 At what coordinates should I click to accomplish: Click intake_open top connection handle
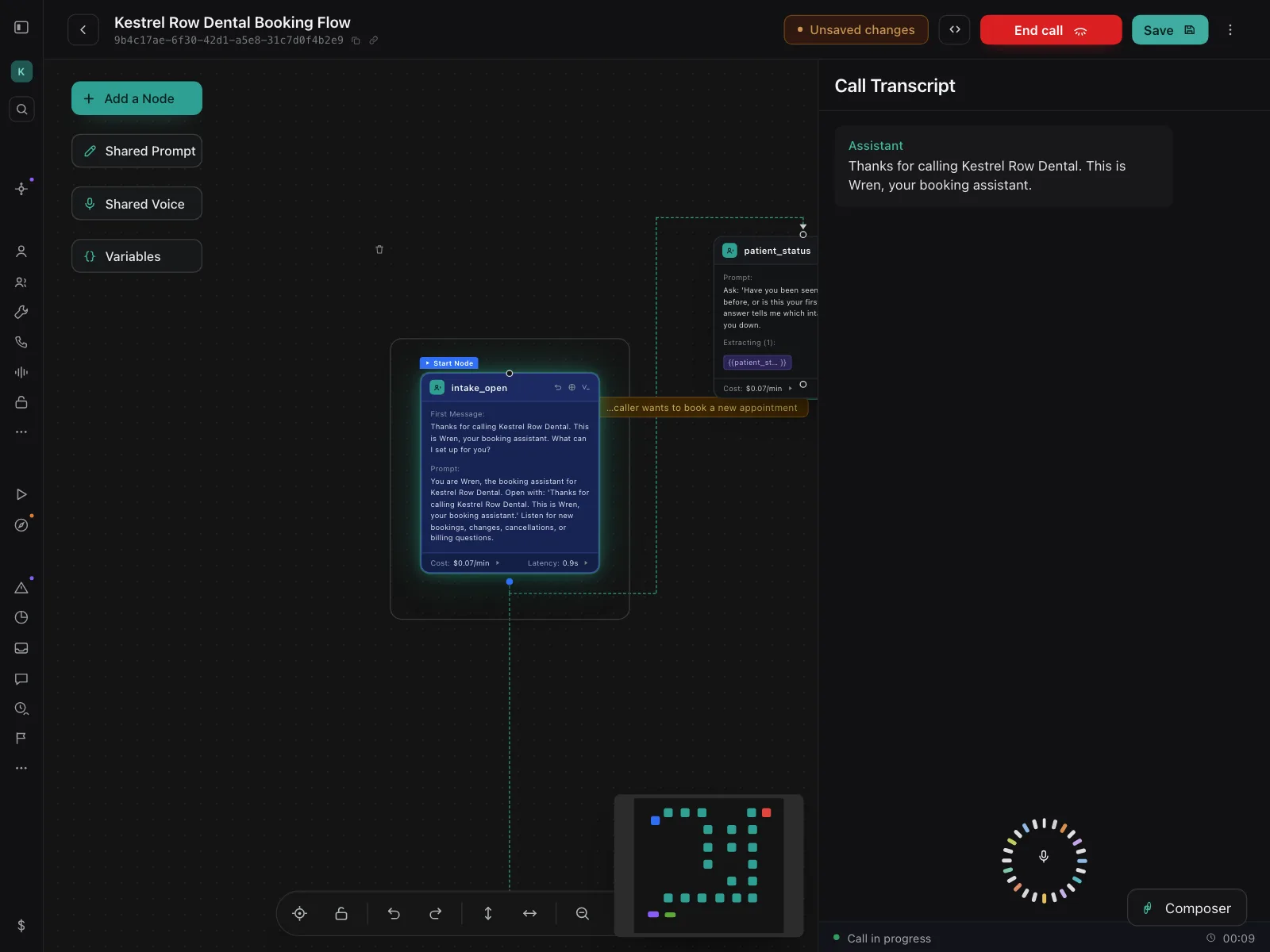pos(510,374)
